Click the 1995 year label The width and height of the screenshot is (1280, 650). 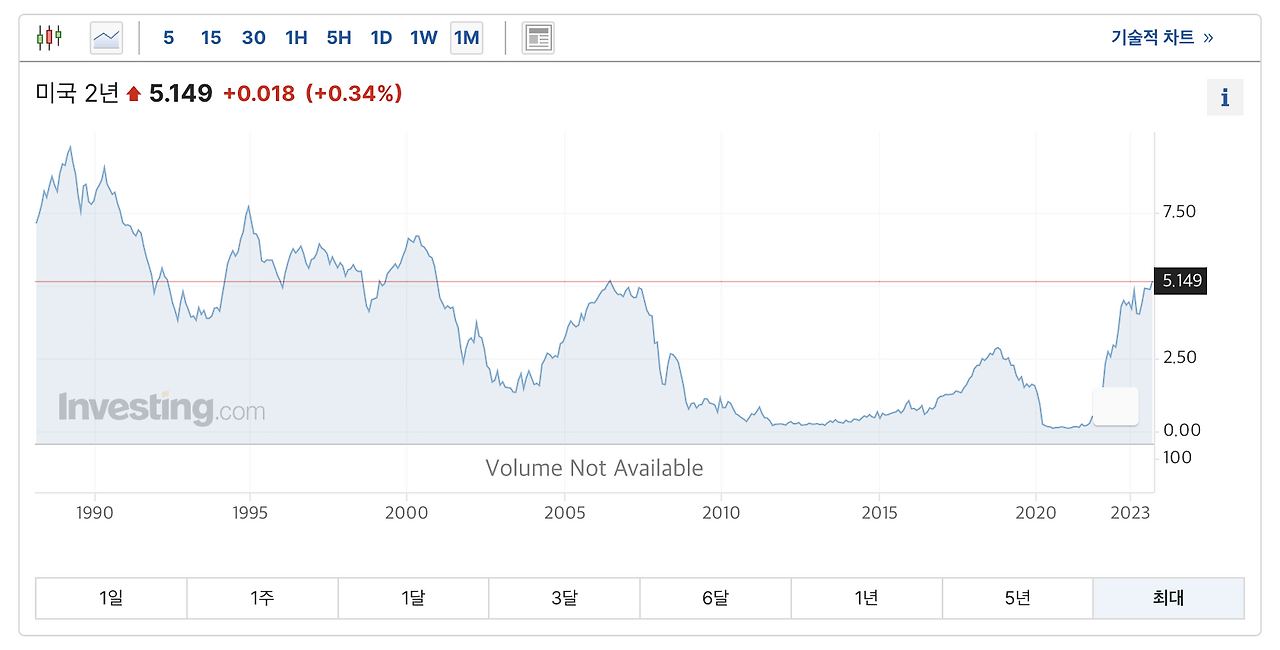250,513
